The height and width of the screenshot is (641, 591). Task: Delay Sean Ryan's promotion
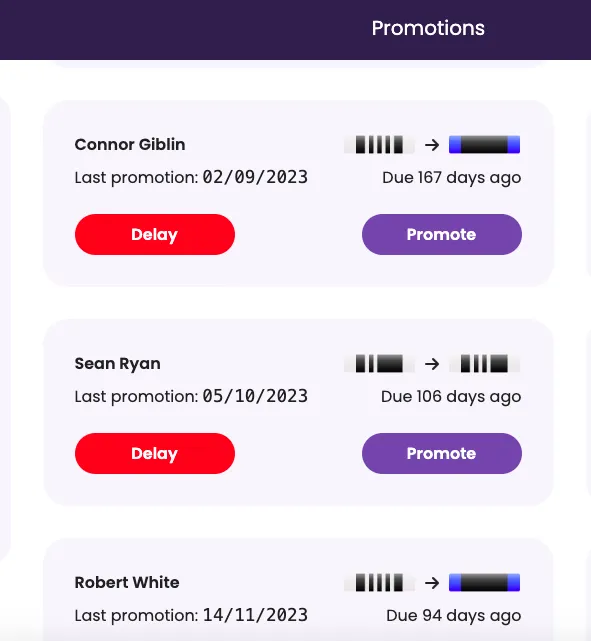154,453
